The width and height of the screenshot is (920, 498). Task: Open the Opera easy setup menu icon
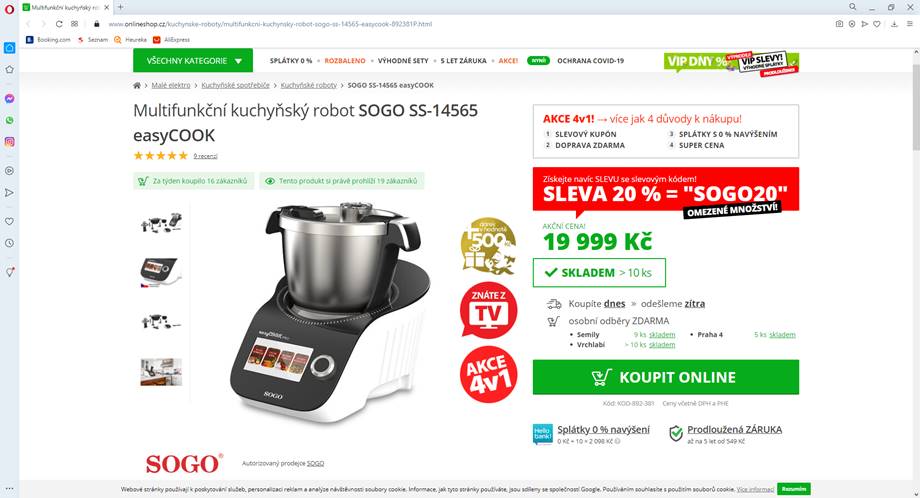coord(910,24)
